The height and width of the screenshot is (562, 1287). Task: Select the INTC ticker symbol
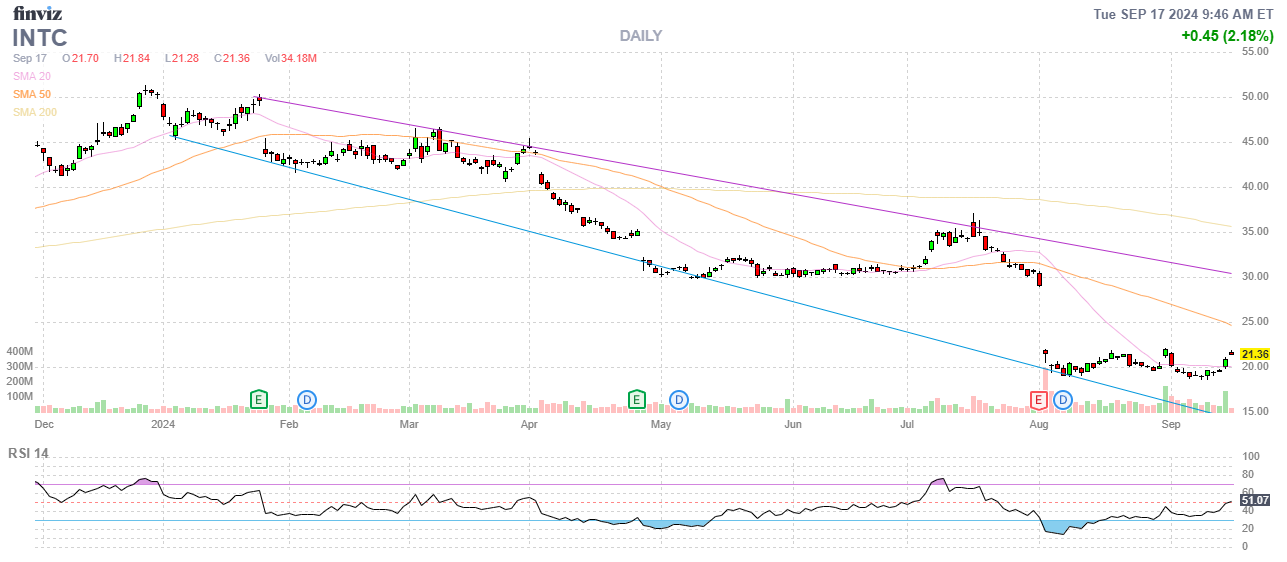click(40, 38)
